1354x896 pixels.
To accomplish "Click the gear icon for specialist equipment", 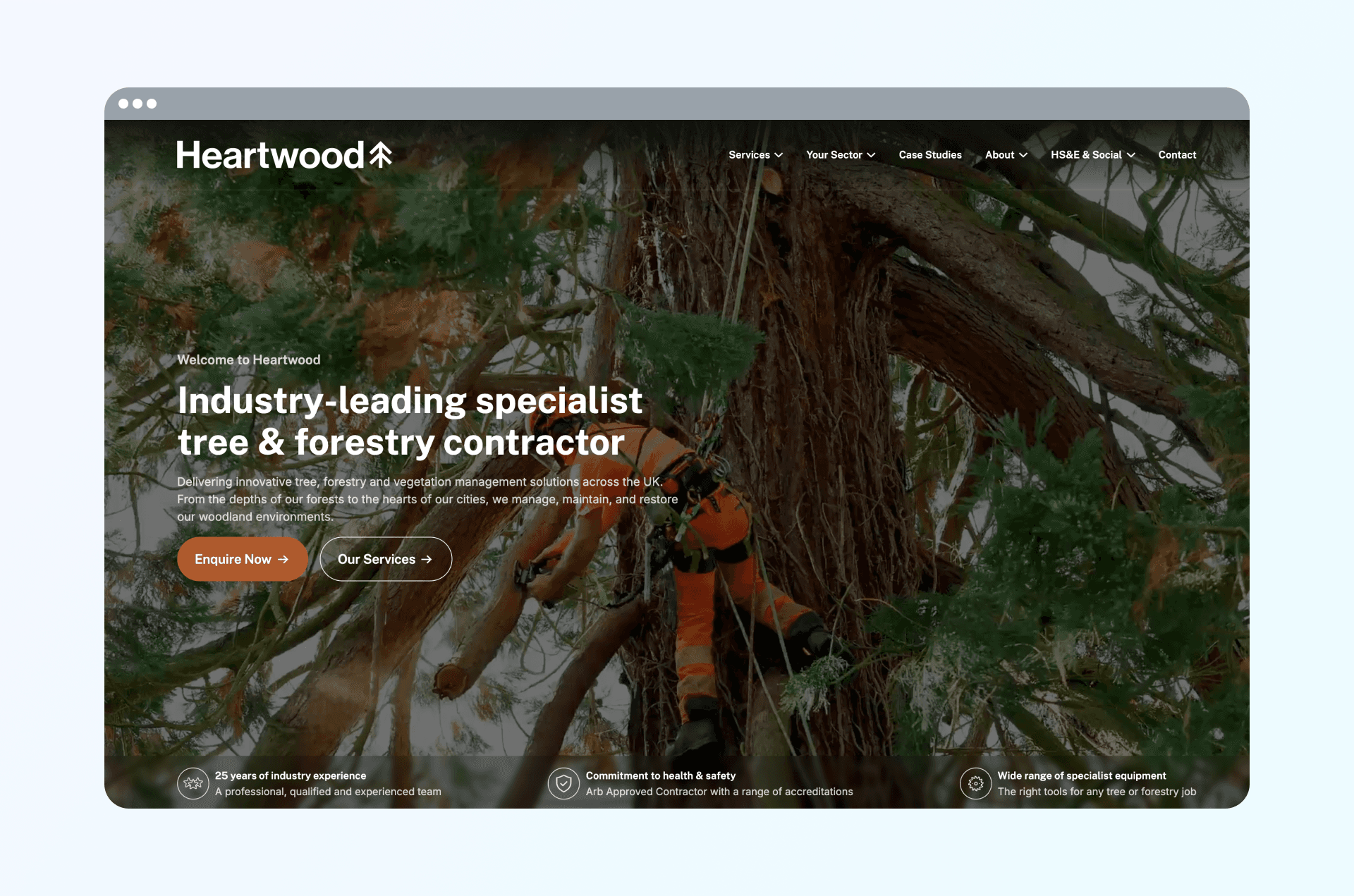I will (x=975, y=783).
